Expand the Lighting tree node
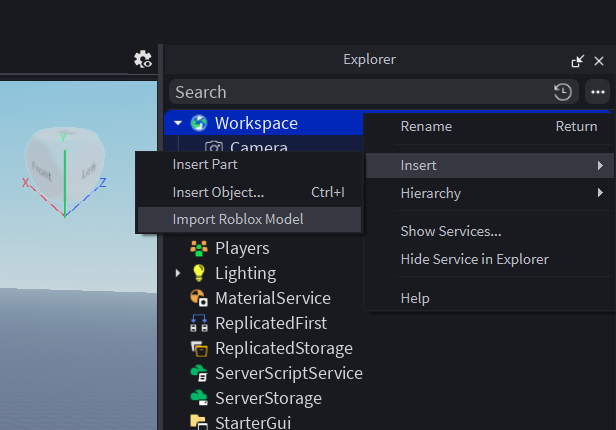The width and height of the screenshot is (616, 430). tap(178, 273)
